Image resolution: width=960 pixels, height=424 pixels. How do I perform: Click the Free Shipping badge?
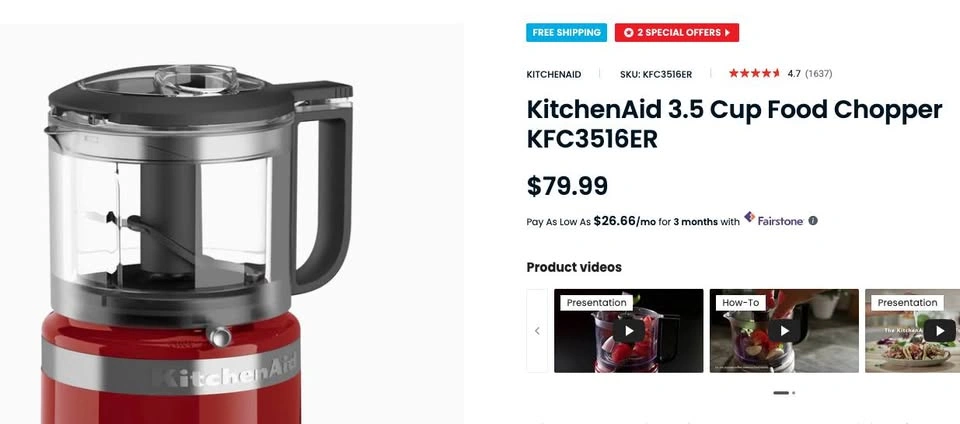click(x=566, y=32)
